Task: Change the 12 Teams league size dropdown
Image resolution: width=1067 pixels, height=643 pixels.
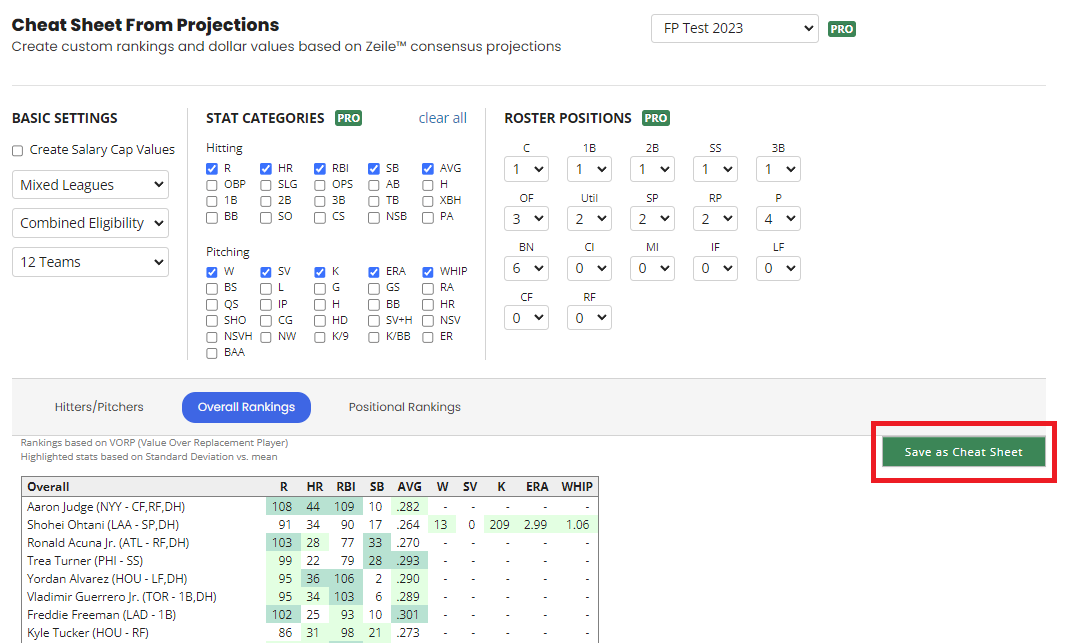Action: pos(90,262)
